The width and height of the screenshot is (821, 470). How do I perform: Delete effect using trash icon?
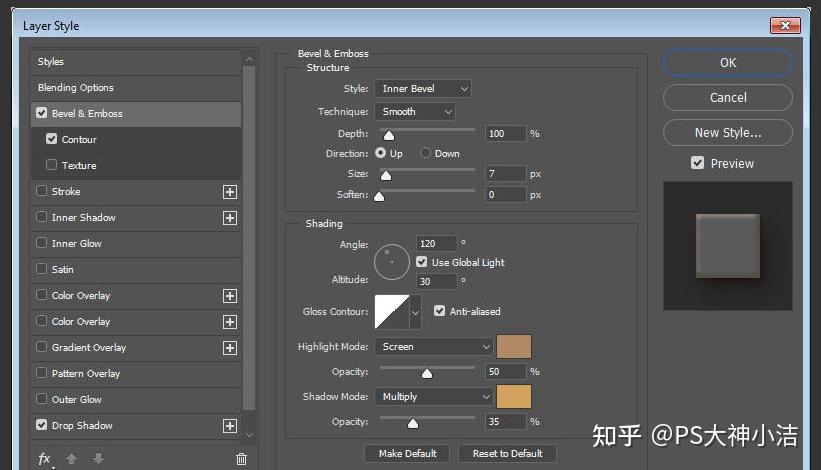pyautogui.click(x=241, y=459)
